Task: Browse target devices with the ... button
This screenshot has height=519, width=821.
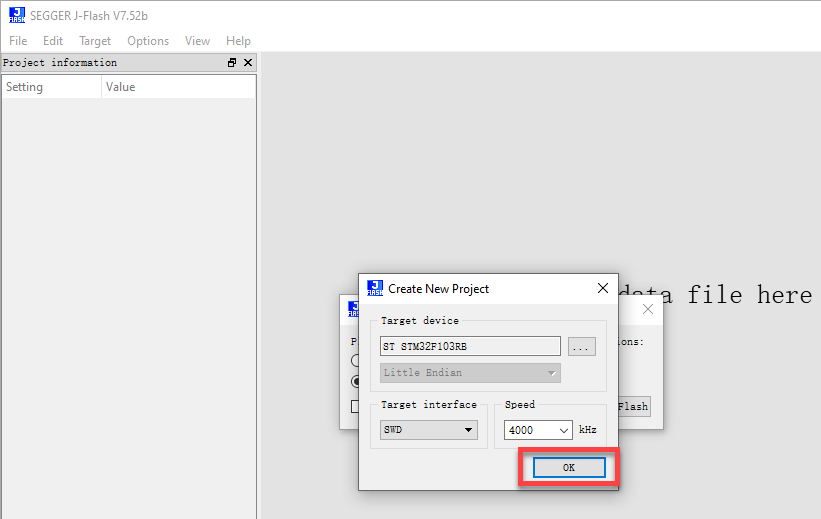Action: pyautogui.click(x=582, y=347)
